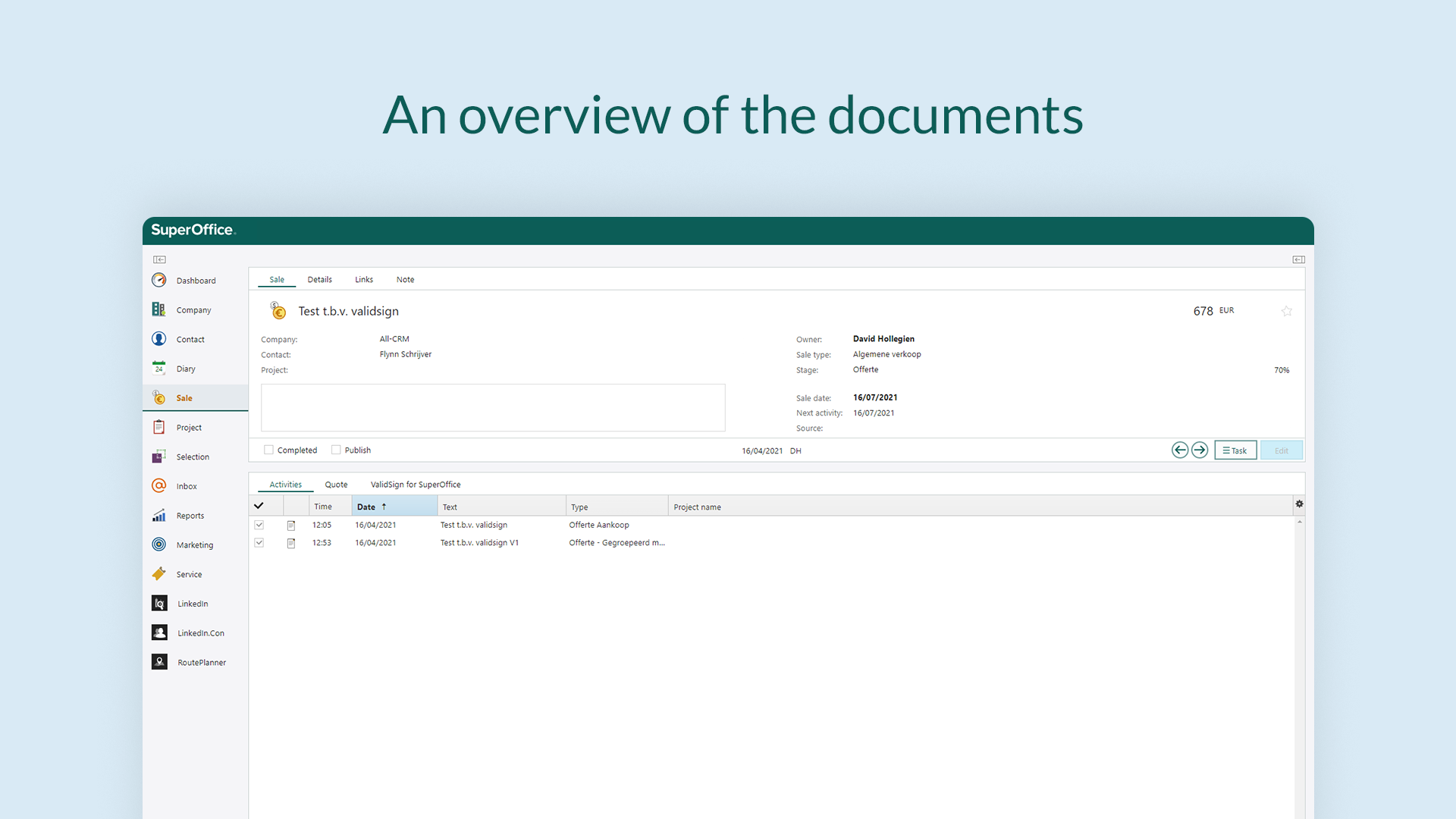Image resolution: width=1456 pixels, height=819 pixels.
Task: Open the LinkedIn.Con sidebar icon
Action: tap(159, 632)
